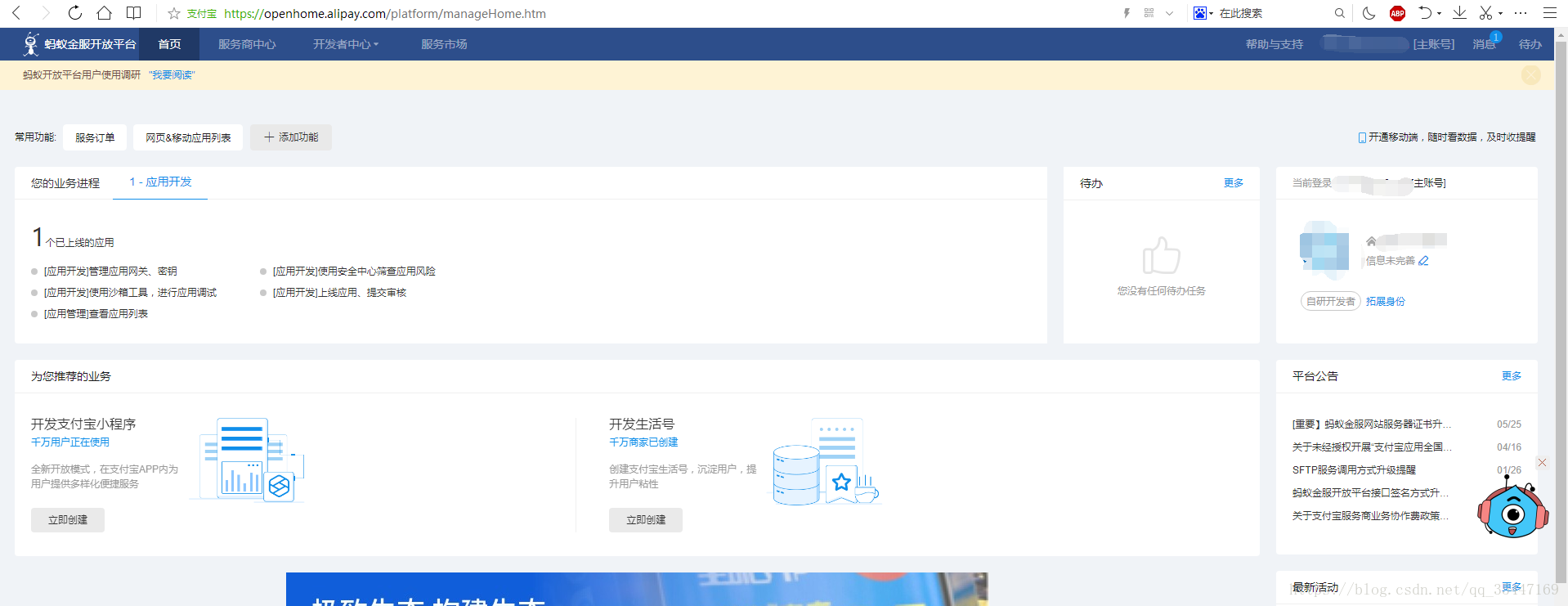Open the browser home page icon
1568x606 pixels.
(104, 13)
